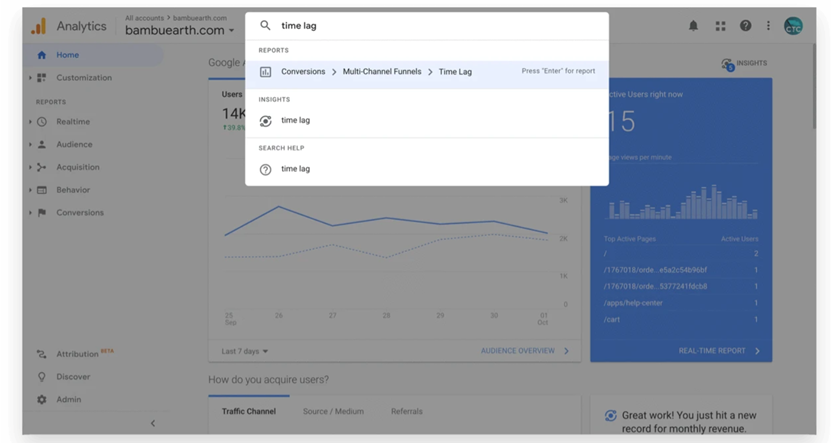
Task: Open the three-dot more options menu
Action: click(x=768, y=26)
